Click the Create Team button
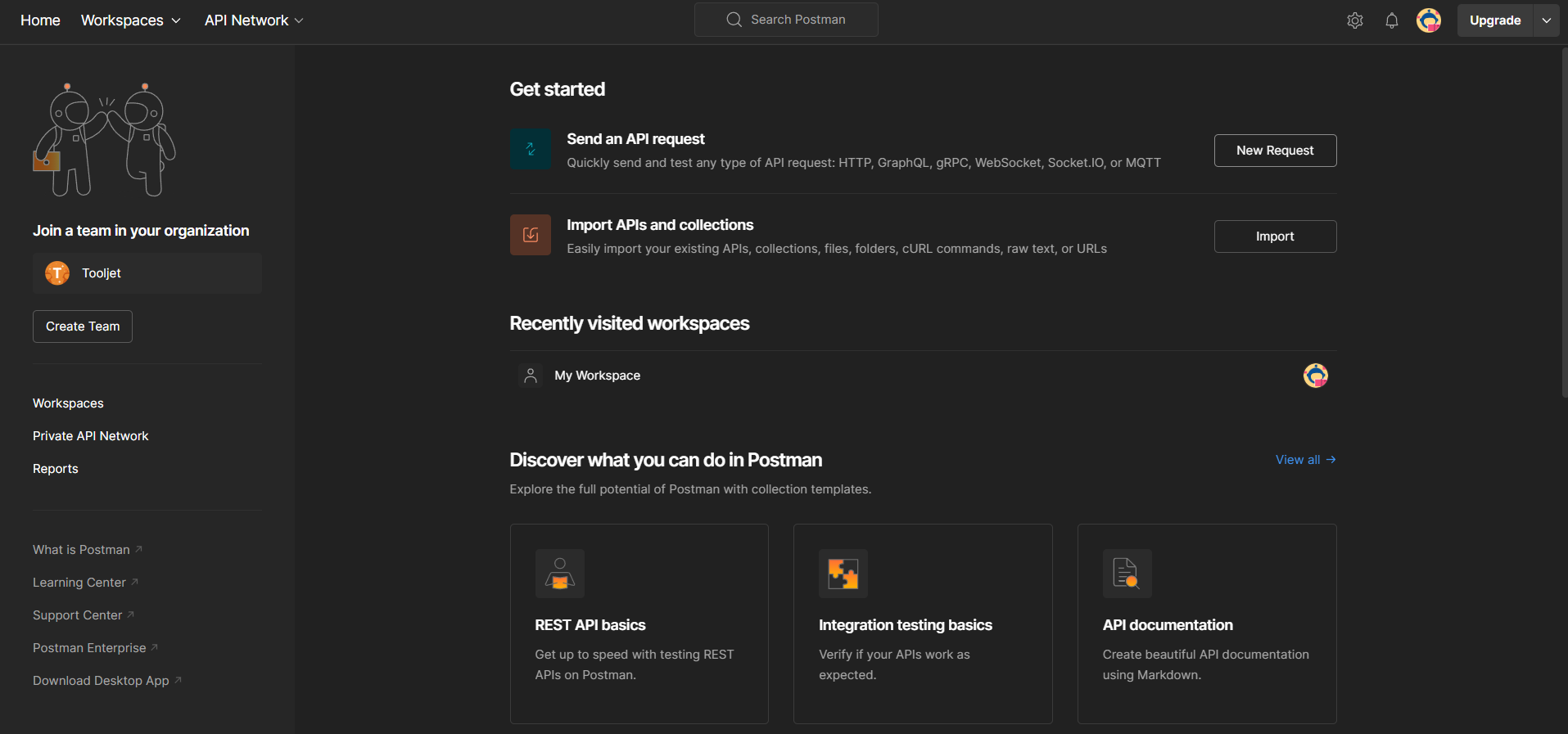The width and height of the screenshot is (1568, 734). [83, 326]
